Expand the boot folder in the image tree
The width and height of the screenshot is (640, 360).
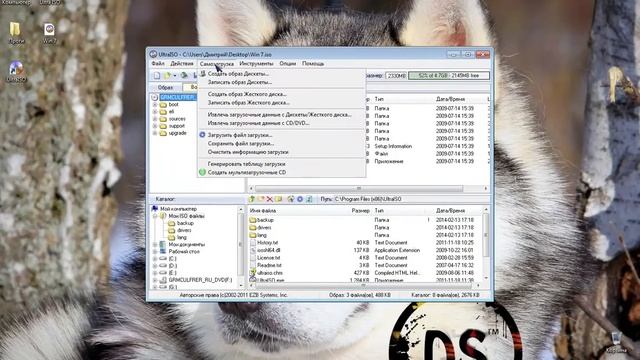(155, 105)
